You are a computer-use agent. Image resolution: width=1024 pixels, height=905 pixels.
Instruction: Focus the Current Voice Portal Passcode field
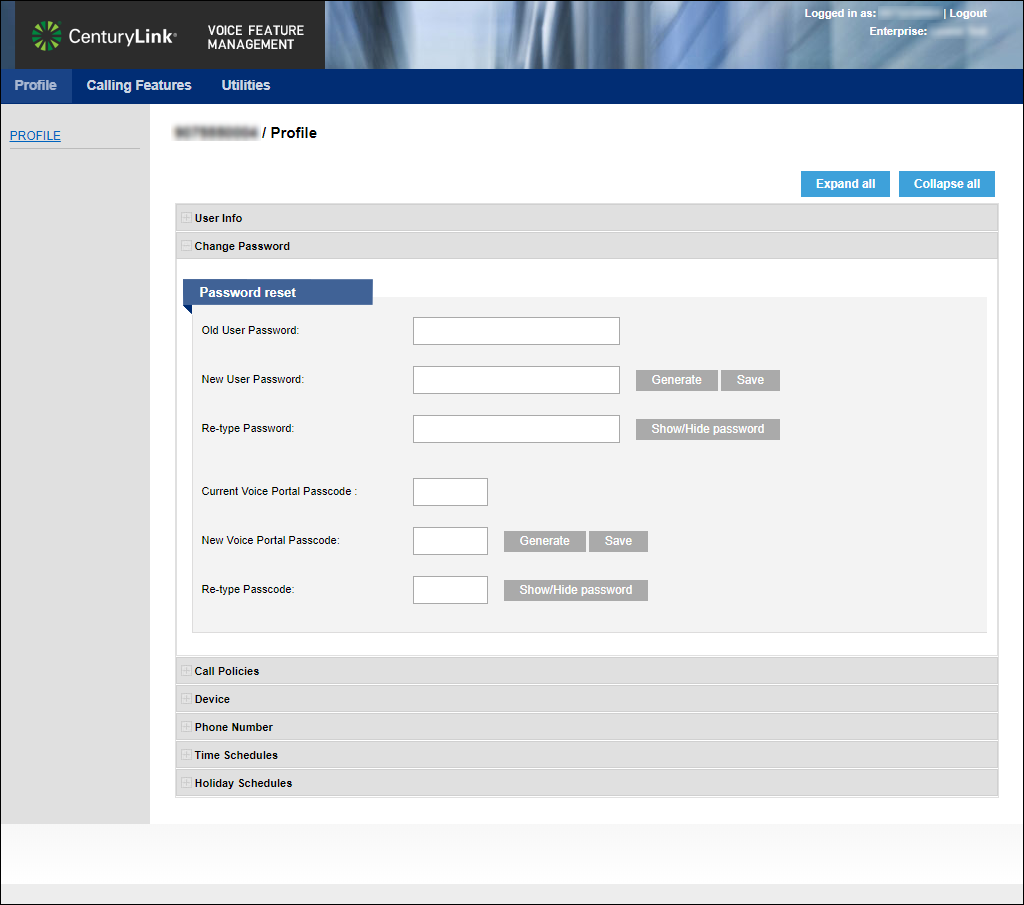(450, 492)
